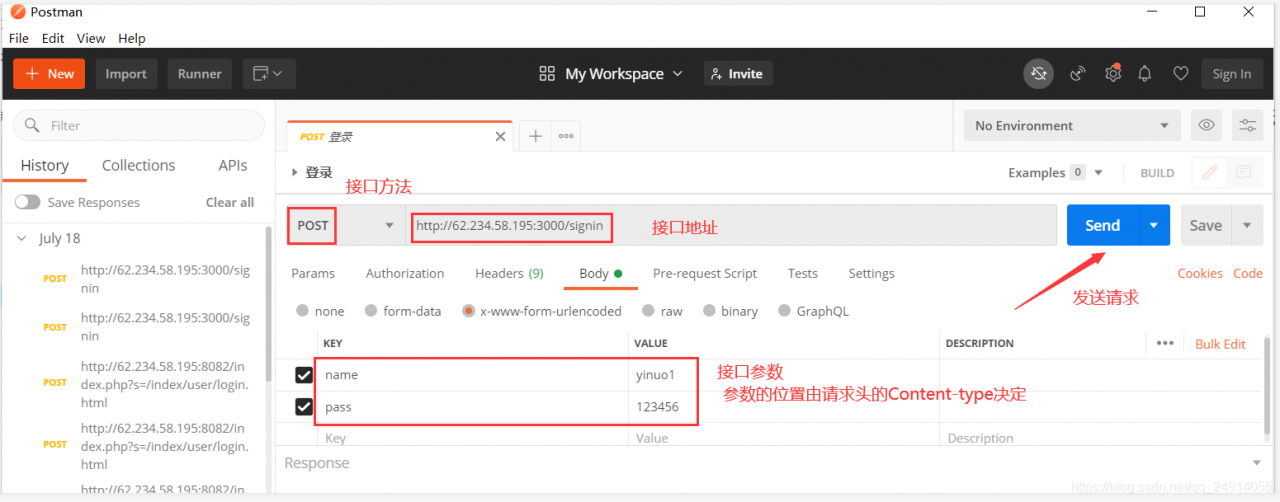Open the Edit menu
Image resolution: width=1280 pixels, height=502 pixels.
click(x=53, y=38)
